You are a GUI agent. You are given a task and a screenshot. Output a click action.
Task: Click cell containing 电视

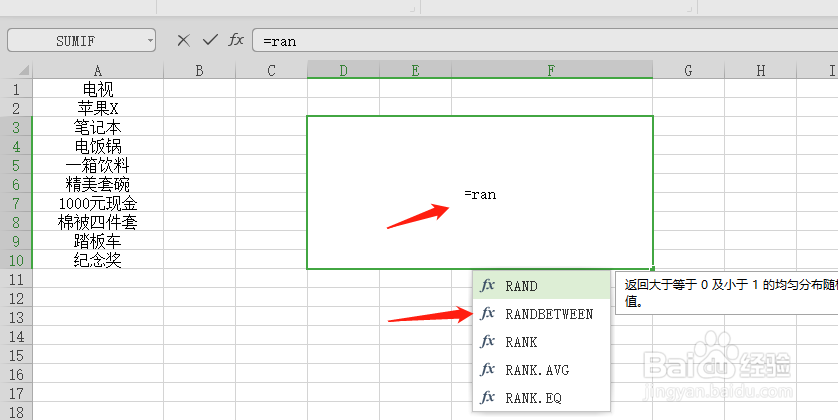point(98,89)
